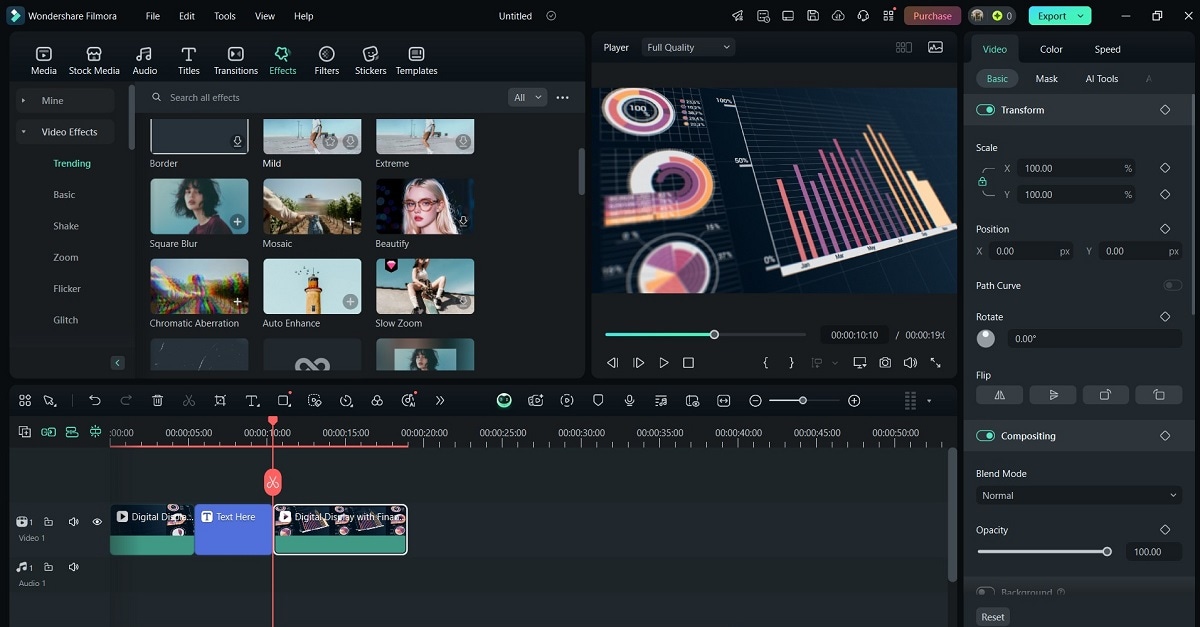The image size is (1200, 627).
Task: Flip clip vertically
Action: pos(1053,395)
